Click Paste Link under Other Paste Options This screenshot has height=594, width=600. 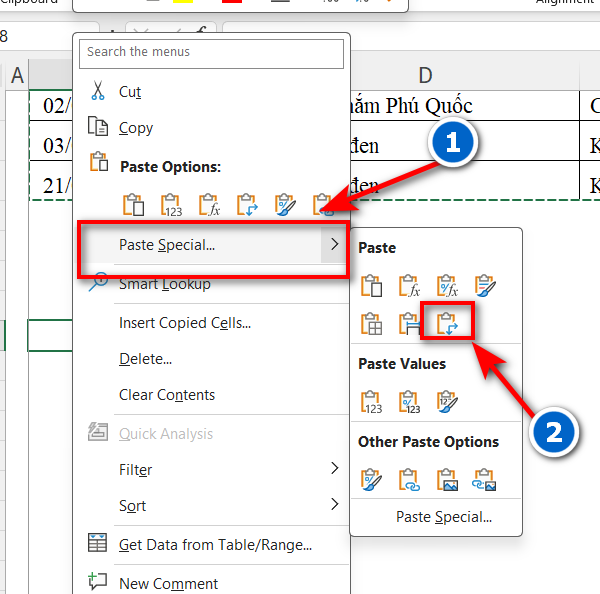click(410, 480)
